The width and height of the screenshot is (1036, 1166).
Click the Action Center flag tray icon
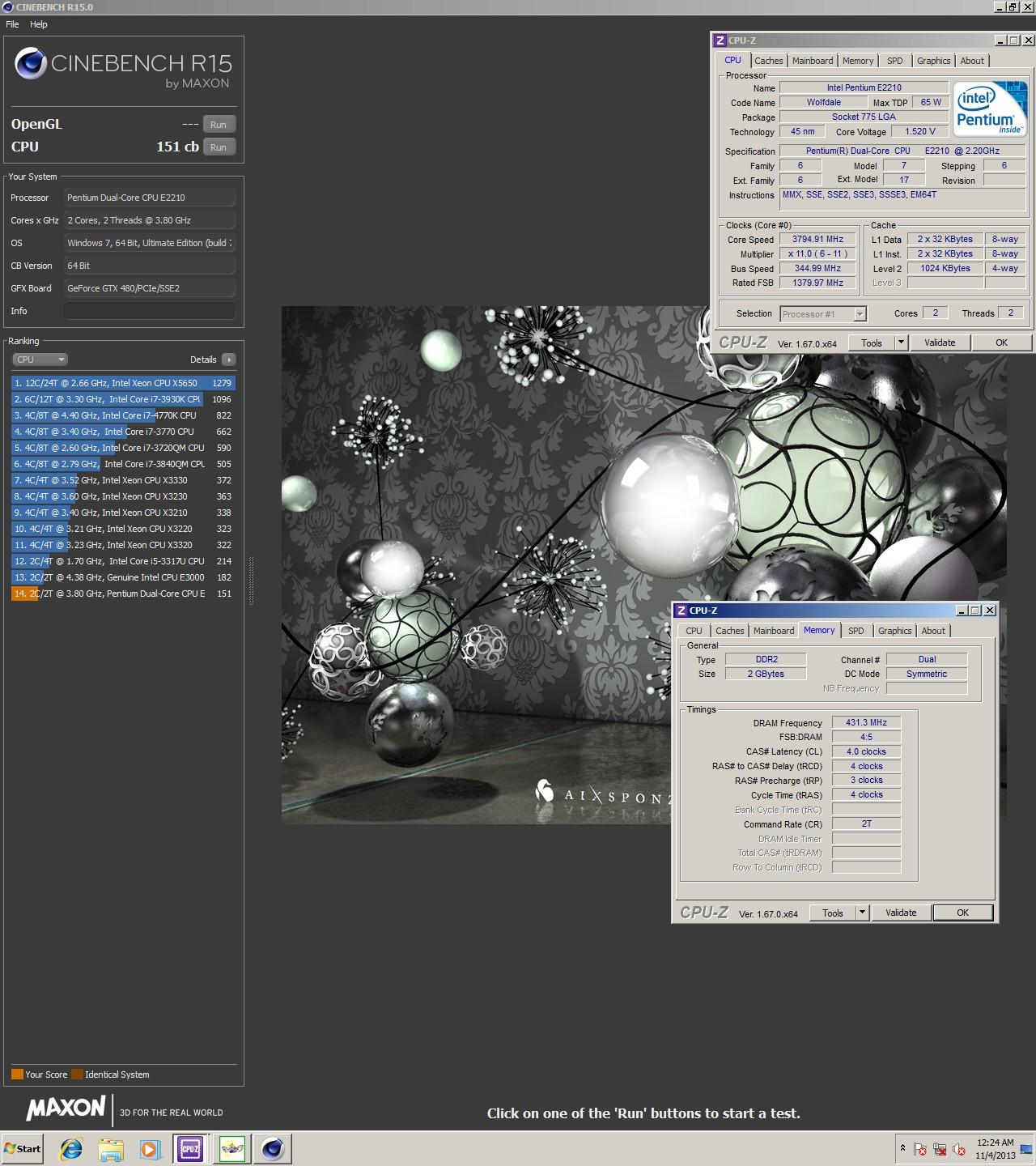click(x=920, y=1149)
